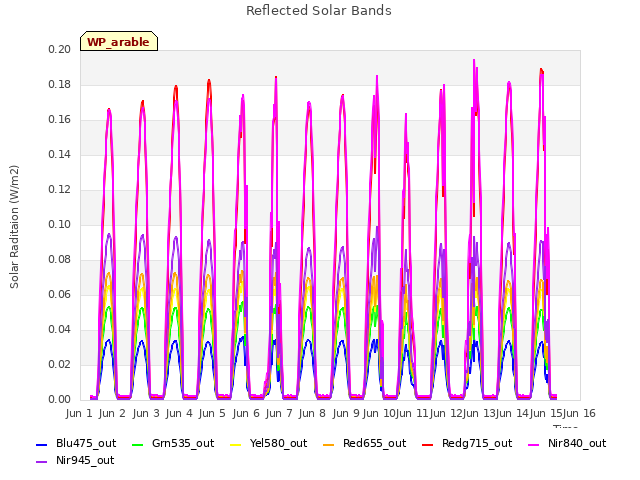The height and width of the screenshot is (480, 640).
Task: Click the Jun 3 x-axis label
Action: click(x=146, y=413)
